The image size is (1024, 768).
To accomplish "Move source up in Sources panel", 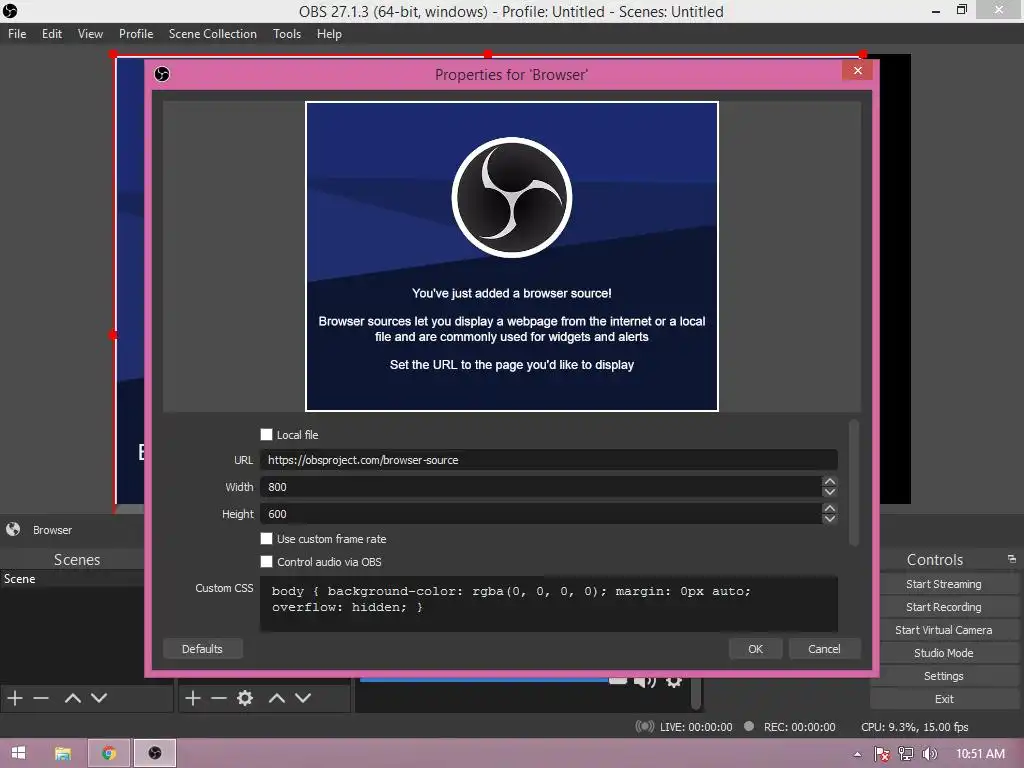I will (277, 698).
